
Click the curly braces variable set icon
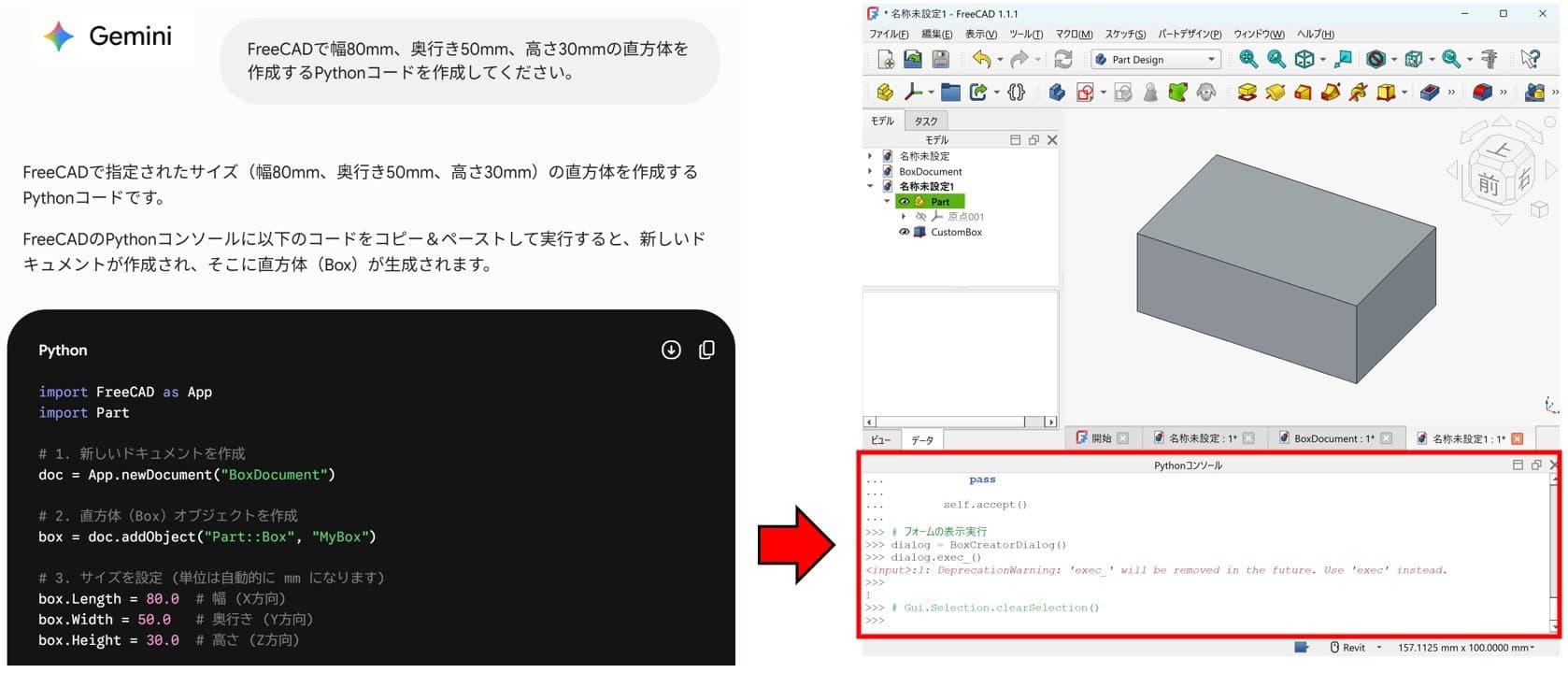coord(1017,92)
